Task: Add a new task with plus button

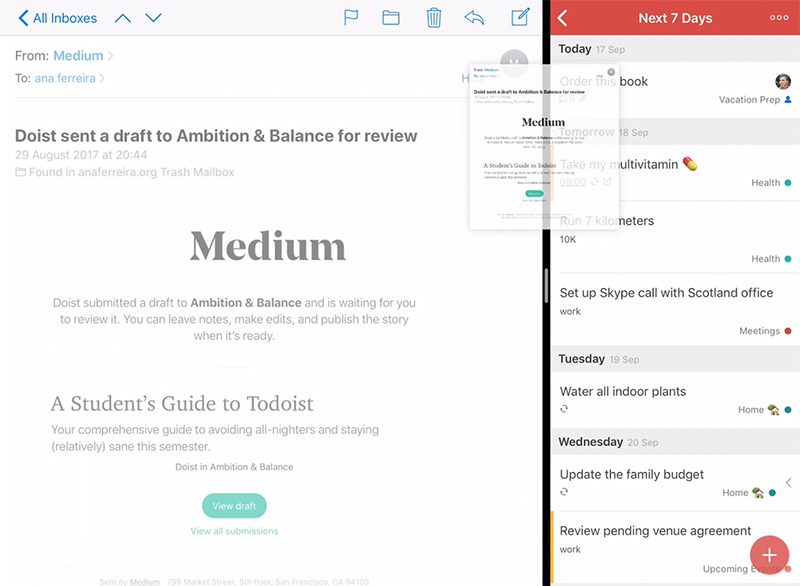Action: click(x=769, y=555)
